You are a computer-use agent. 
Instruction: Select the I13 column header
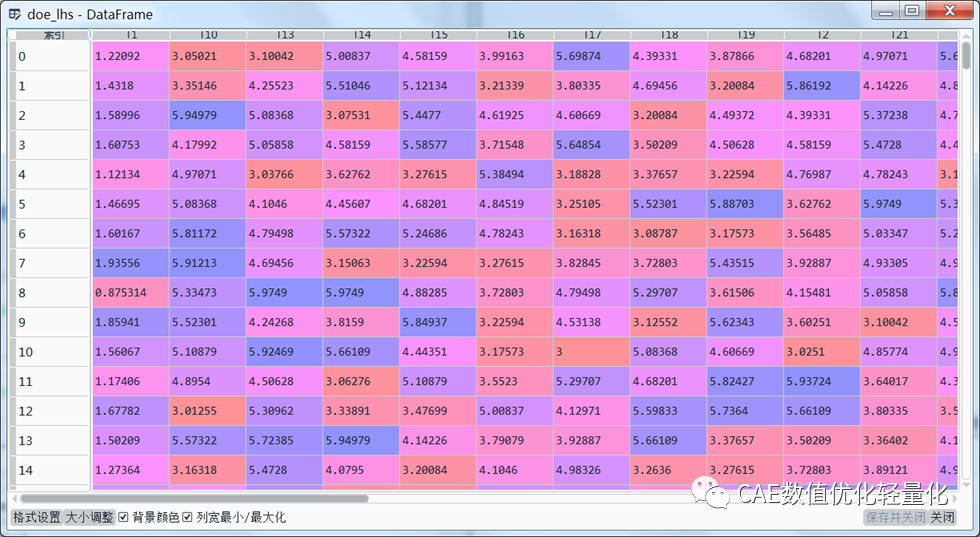point(285,35)
